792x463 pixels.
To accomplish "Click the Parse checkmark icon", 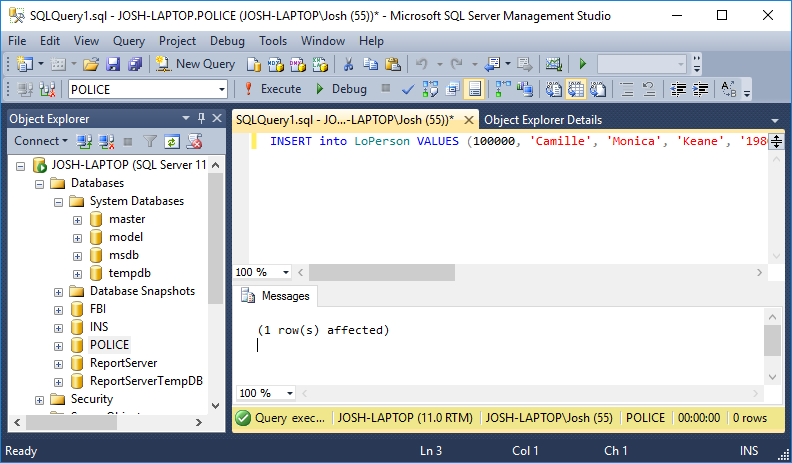I will point(408,89).
